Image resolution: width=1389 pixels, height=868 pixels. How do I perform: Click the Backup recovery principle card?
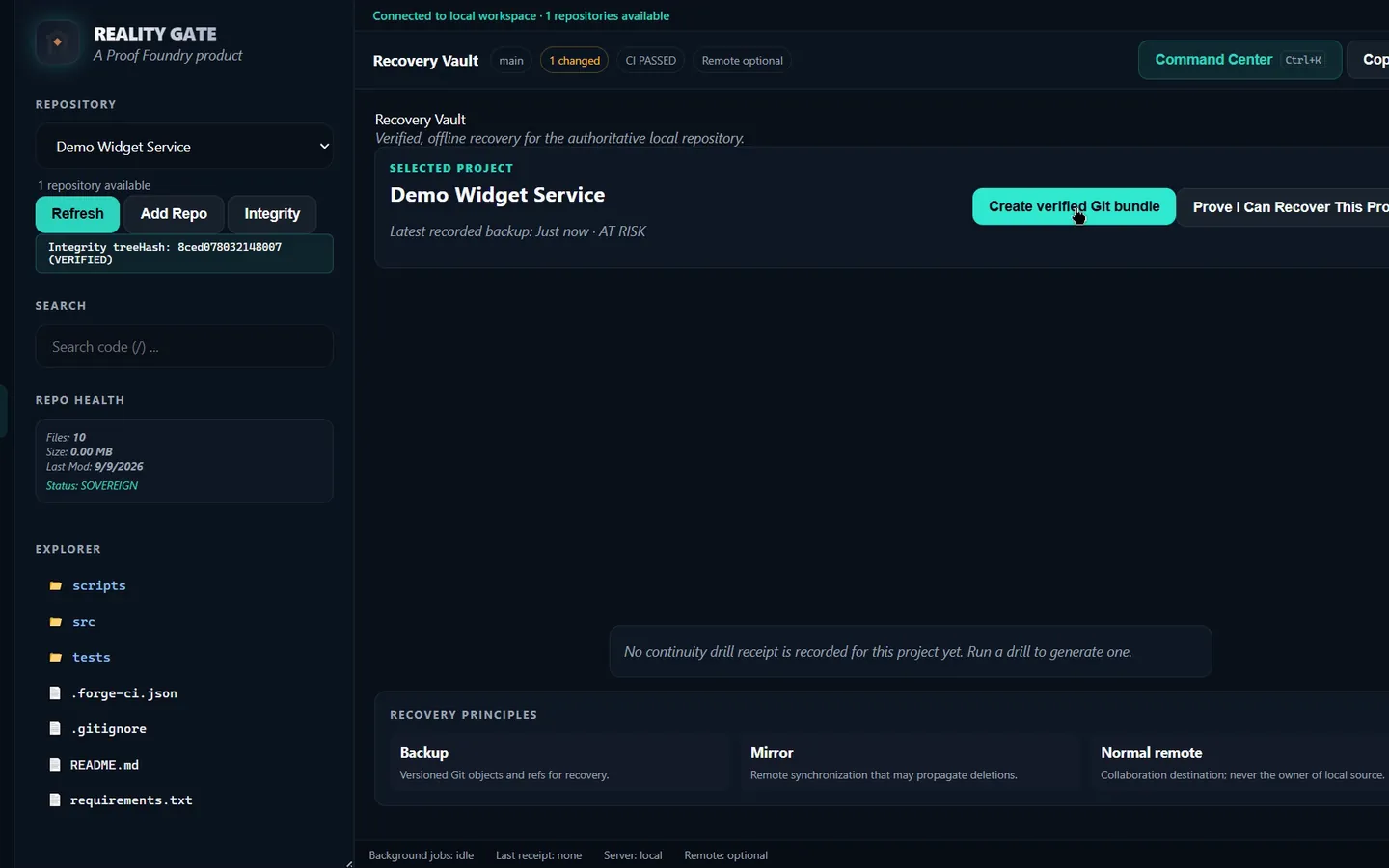coord(559,763)
